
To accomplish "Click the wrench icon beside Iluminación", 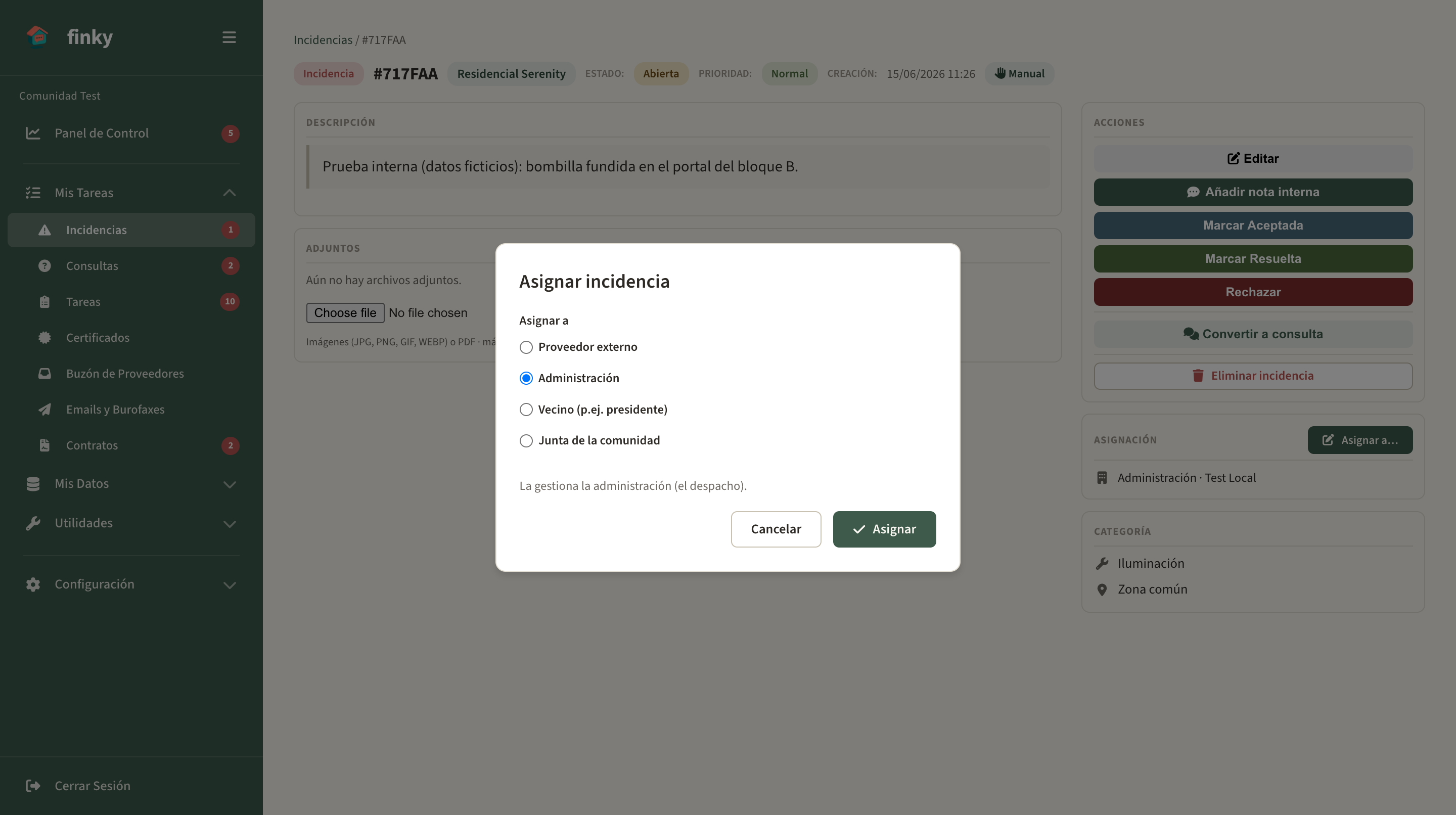I will [1102, 564].
